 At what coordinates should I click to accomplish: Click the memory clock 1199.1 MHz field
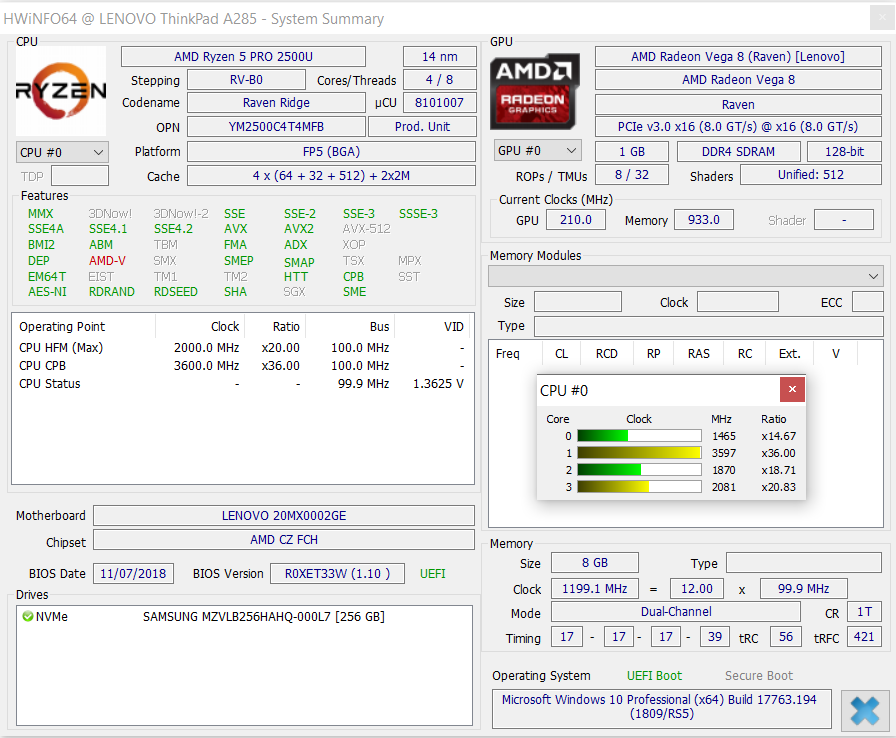(x=594, y=588)
